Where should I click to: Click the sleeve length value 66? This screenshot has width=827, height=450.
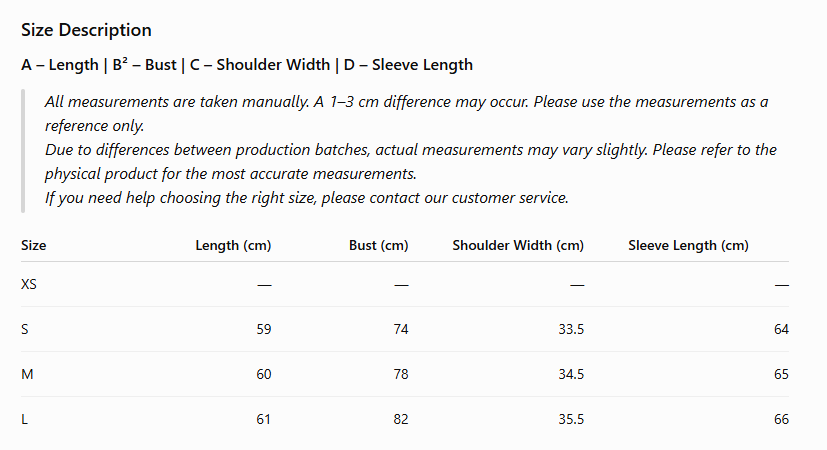pyautogui.click(x=781, y=419)
